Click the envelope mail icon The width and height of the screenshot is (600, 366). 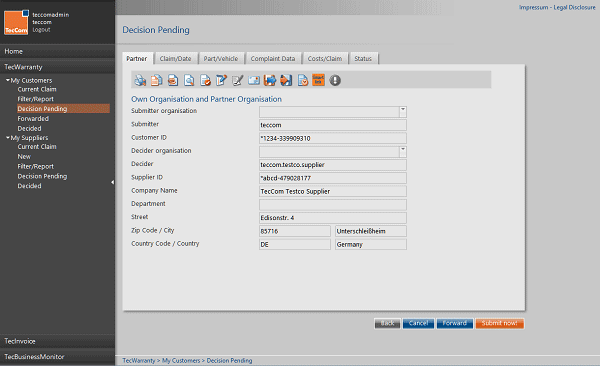254,80
